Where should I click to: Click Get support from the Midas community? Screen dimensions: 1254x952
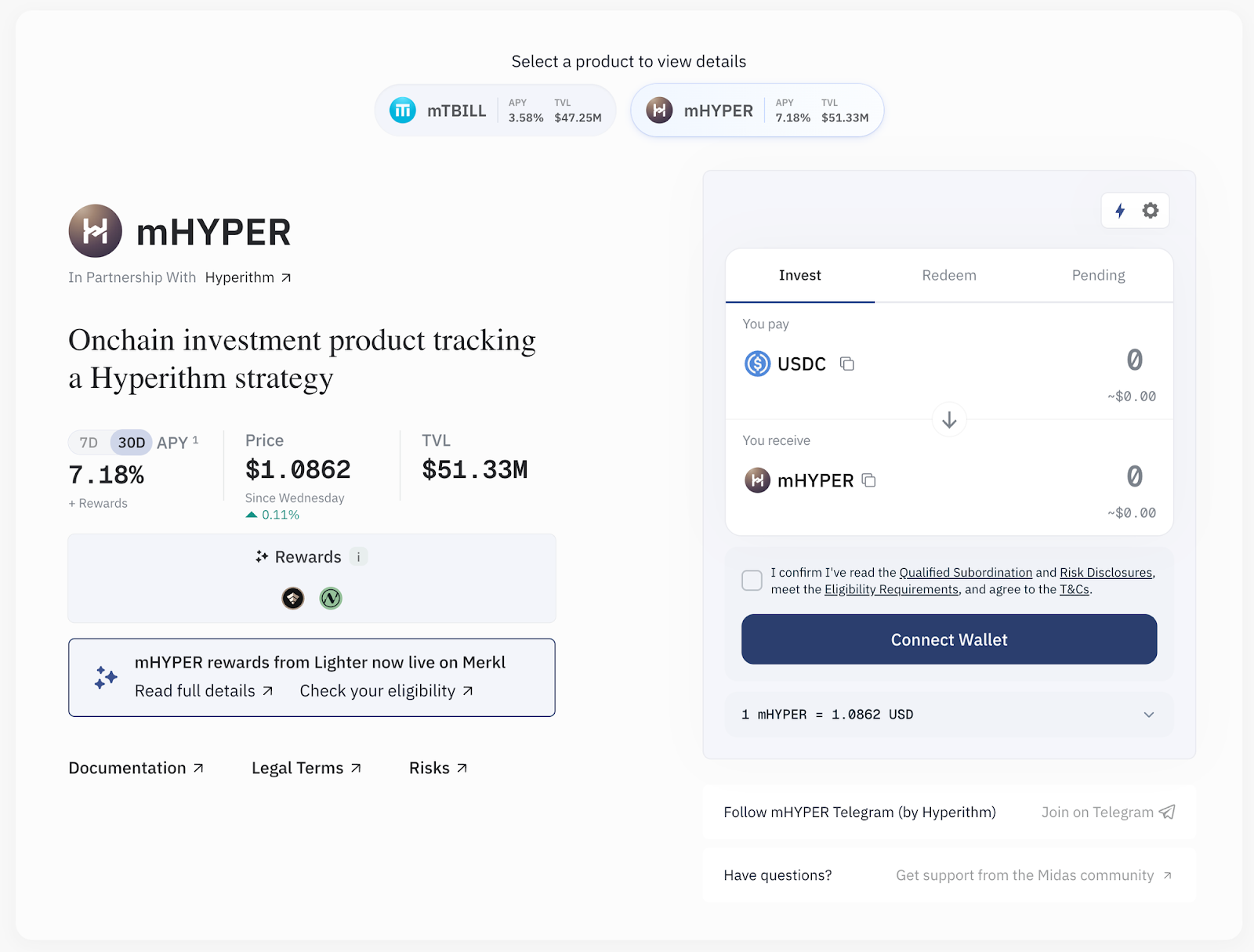(x=1034, y=875)
